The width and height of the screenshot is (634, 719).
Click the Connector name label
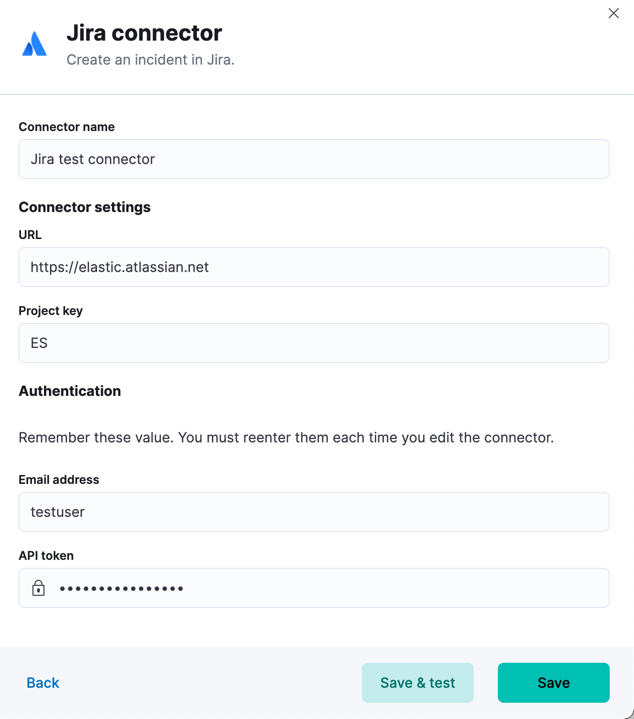(66, 127)
